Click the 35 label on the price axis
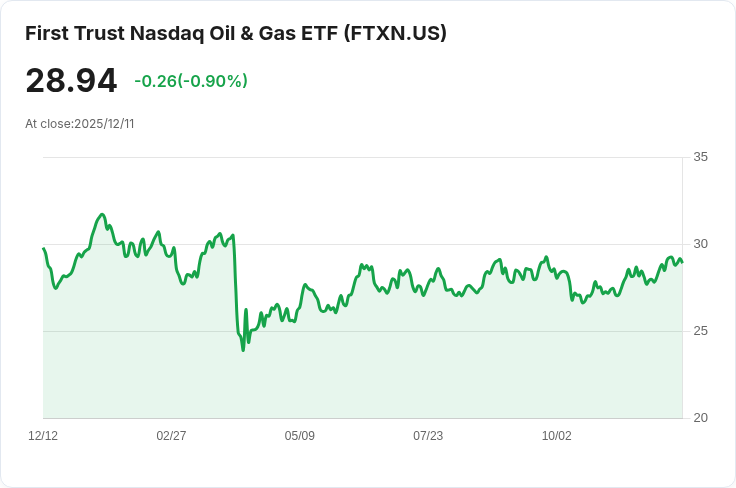736x488 pixels. 700,158
